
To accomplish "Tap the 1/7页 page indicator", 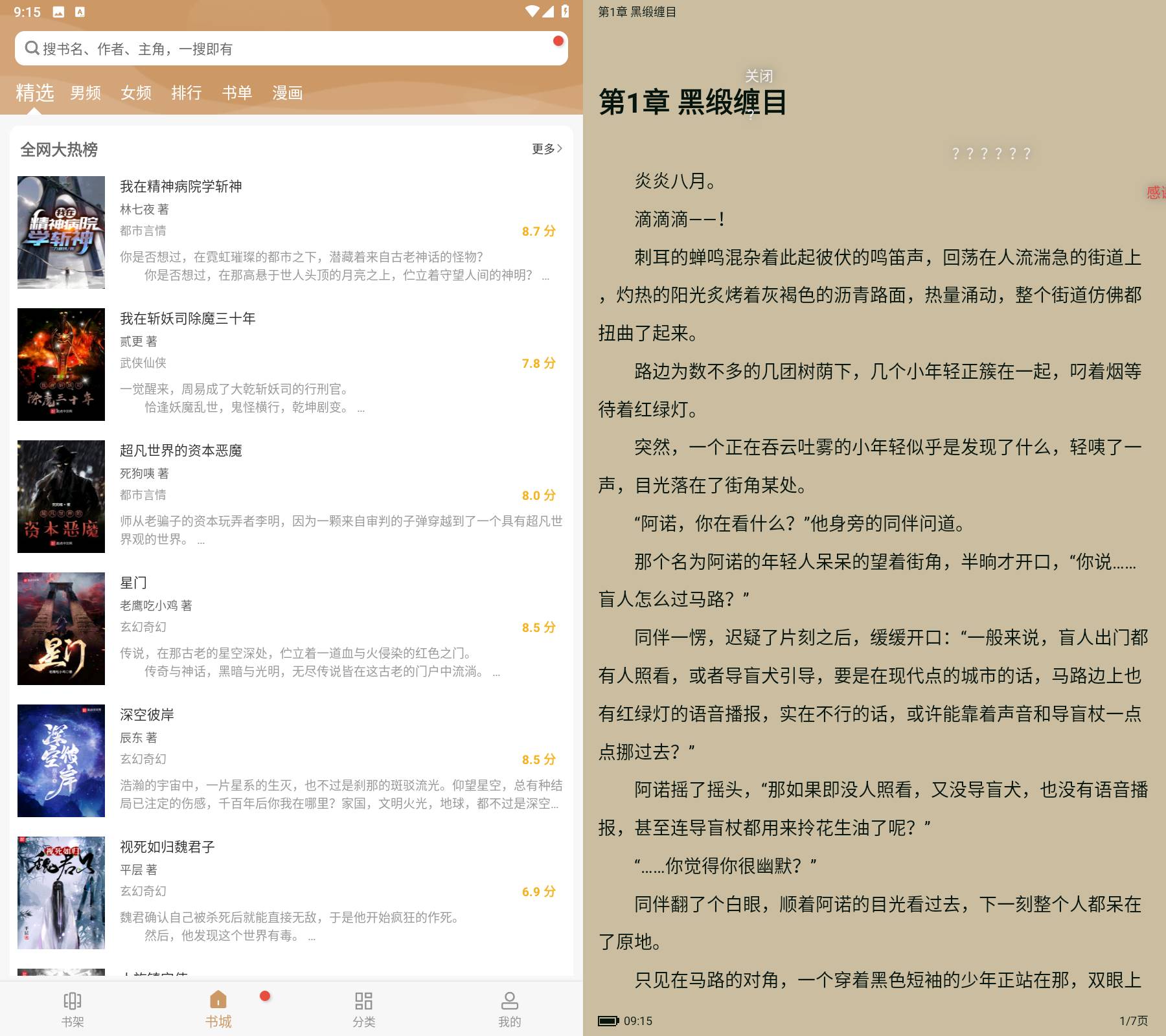I will point(1133,1021).
